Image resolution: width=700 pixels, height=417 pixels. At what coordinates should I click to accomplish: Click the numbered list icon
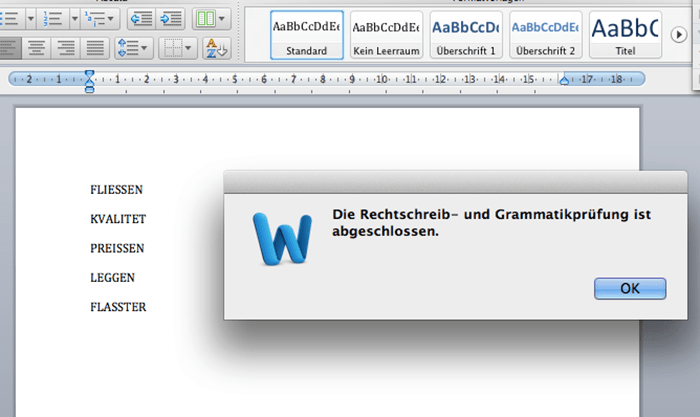(52, 18)
